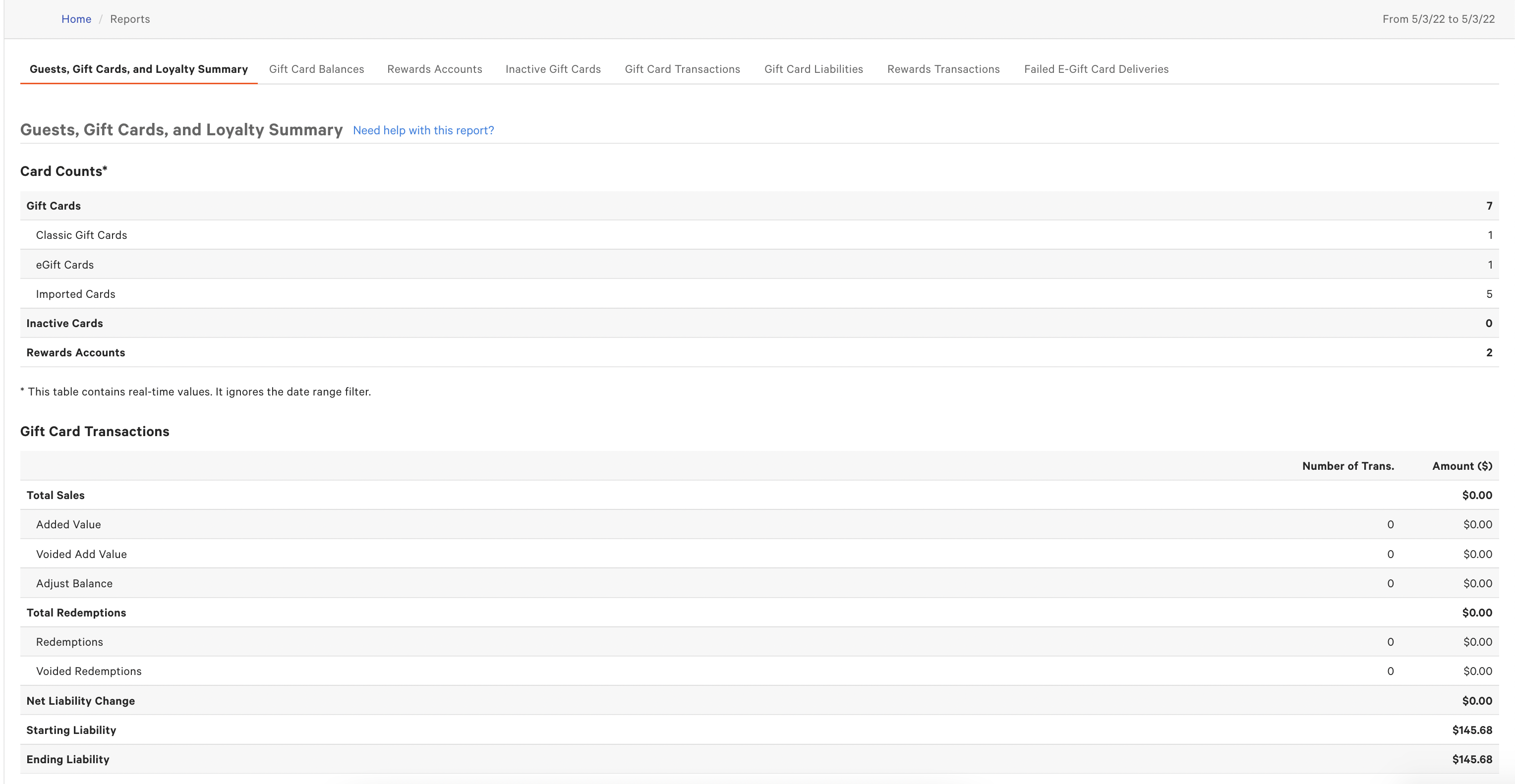Open the Rewards Transactions tab
1515x784 pixels.
[x=943, y=69]
